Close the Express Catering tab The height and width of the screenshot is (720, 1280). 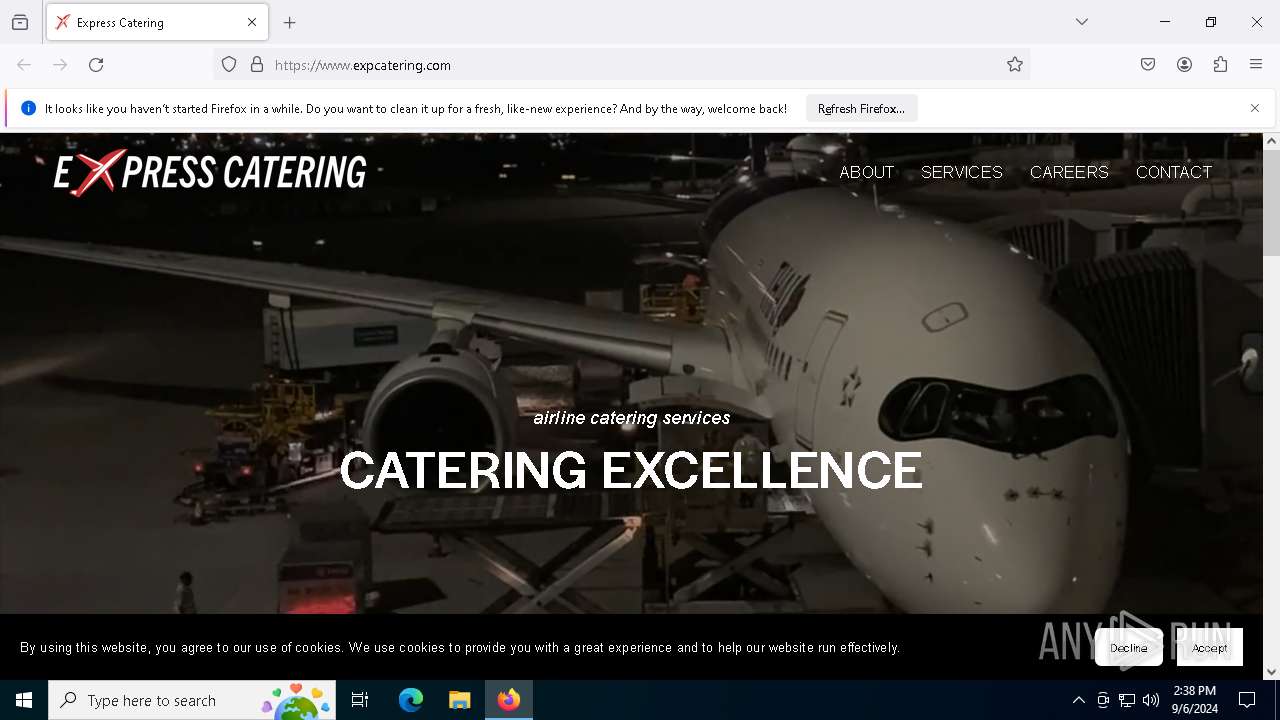pos(252,22)
